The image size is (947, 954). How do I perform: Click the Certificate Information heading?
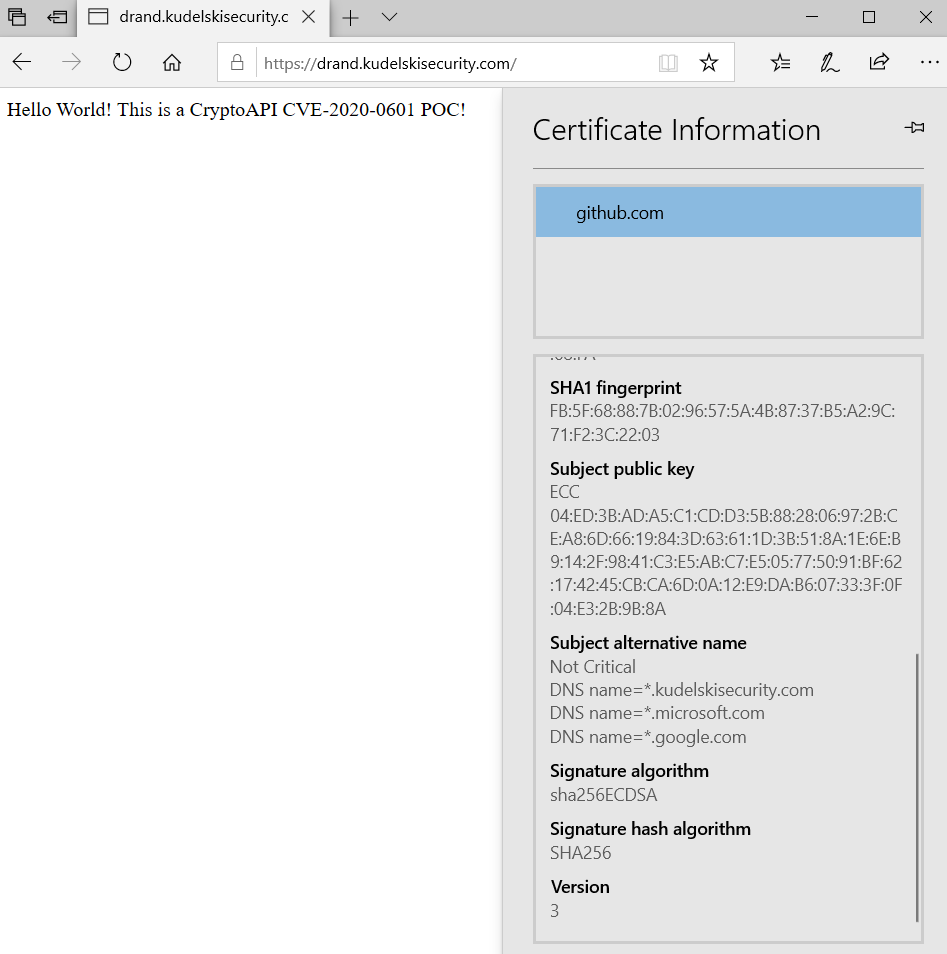(677, 130)
